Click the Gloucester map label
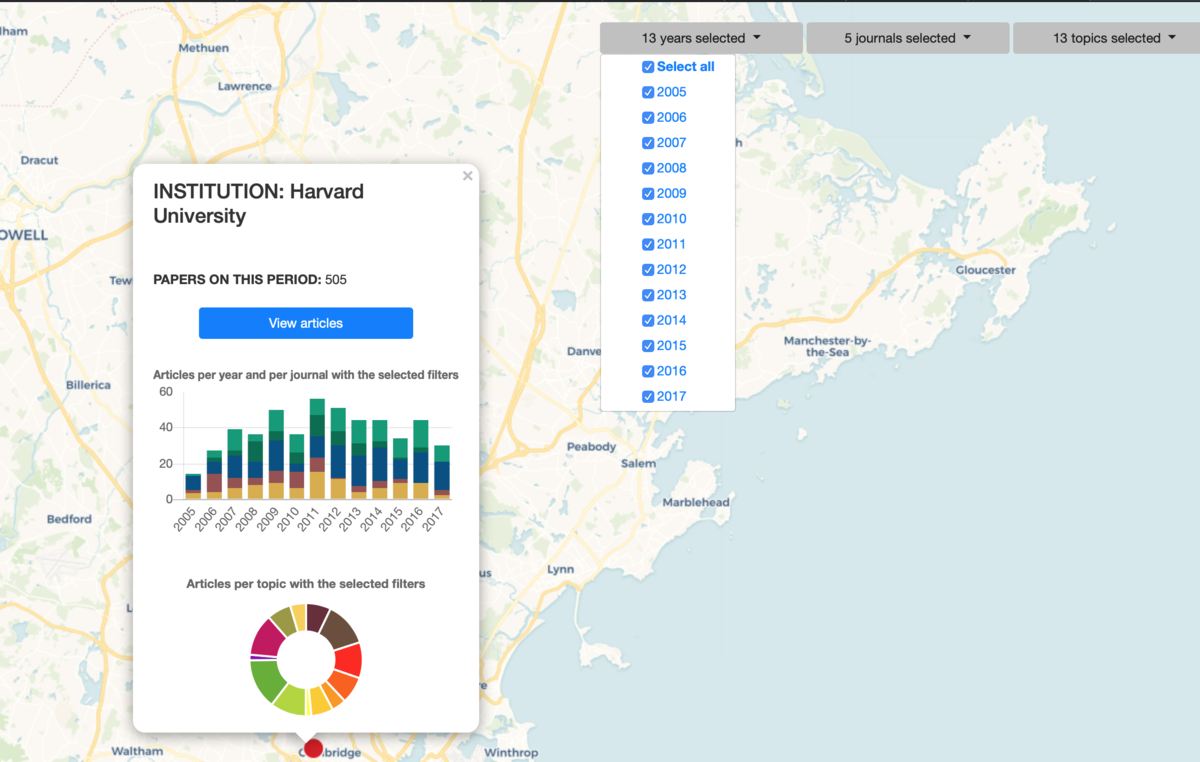This screenshot has width=1200, height=762. click(x=985, y=270)
